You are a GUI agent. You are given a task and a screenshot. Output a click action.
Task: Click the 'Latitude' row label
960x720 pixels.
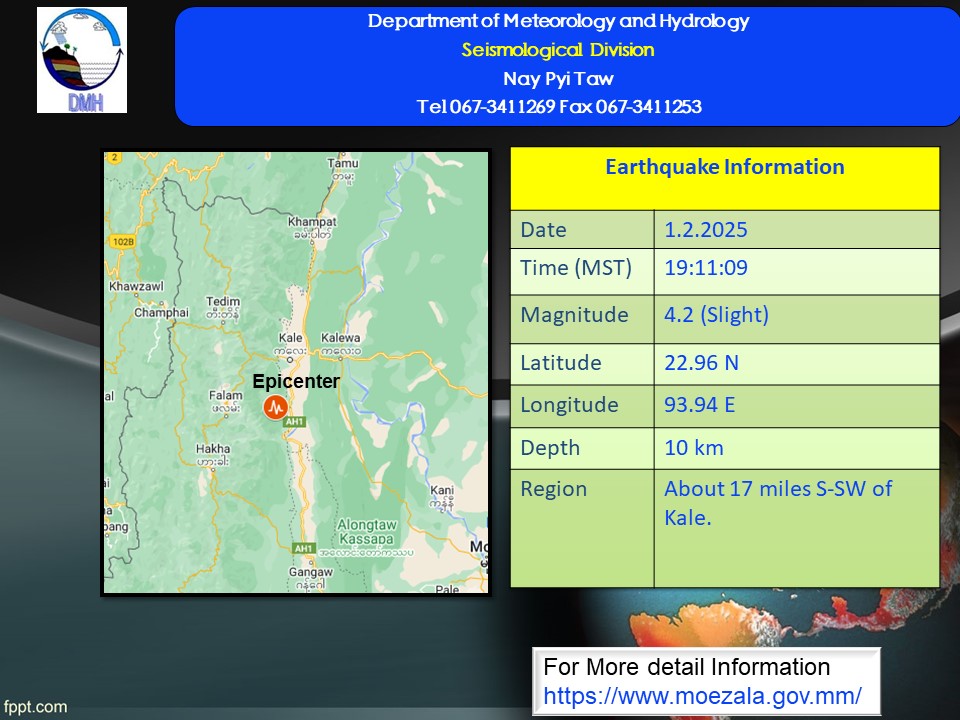pyautogui.click(x=561, y=362)
